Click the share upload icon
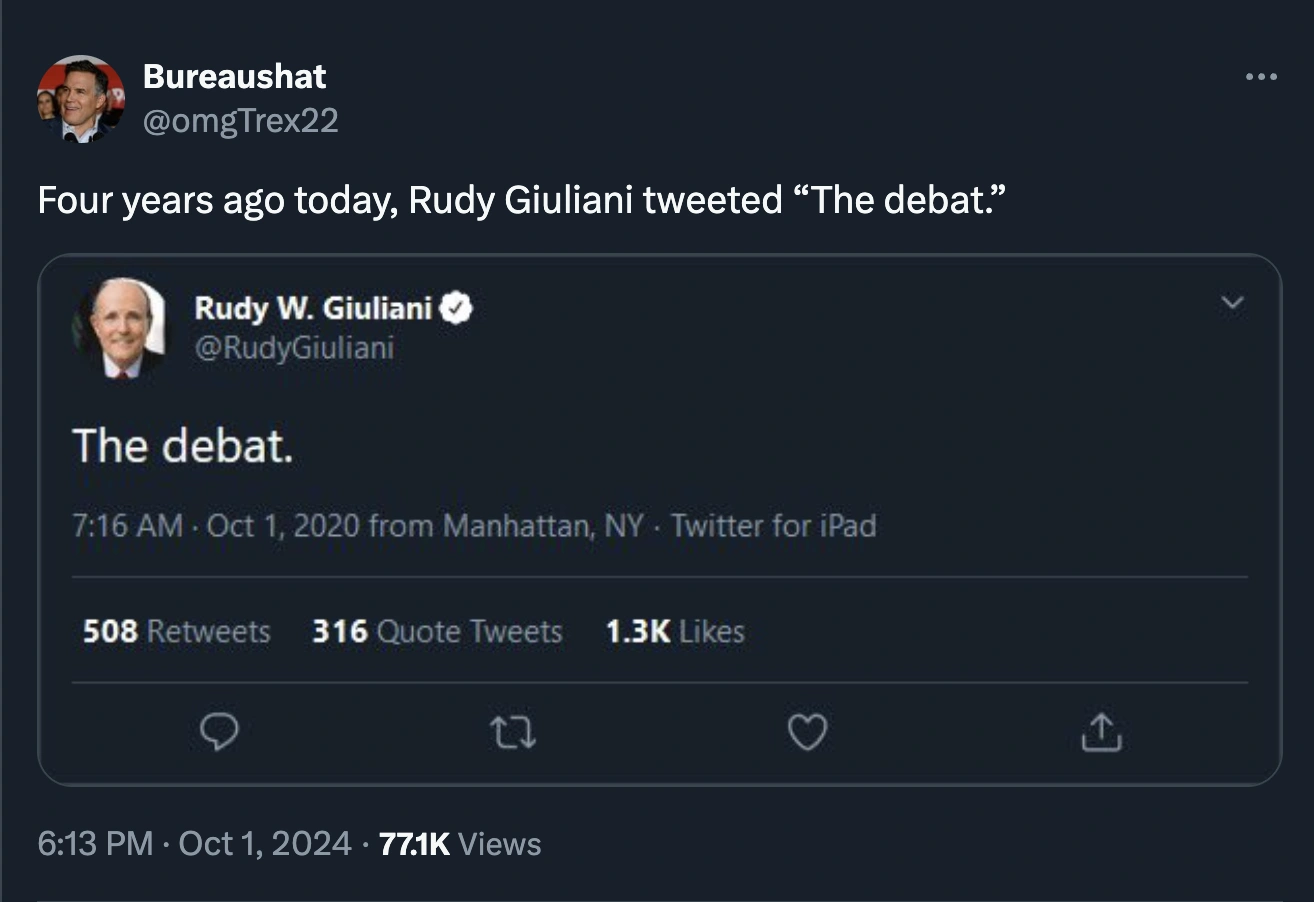This screenshot has height=902, width=1314. point(1100,734)
